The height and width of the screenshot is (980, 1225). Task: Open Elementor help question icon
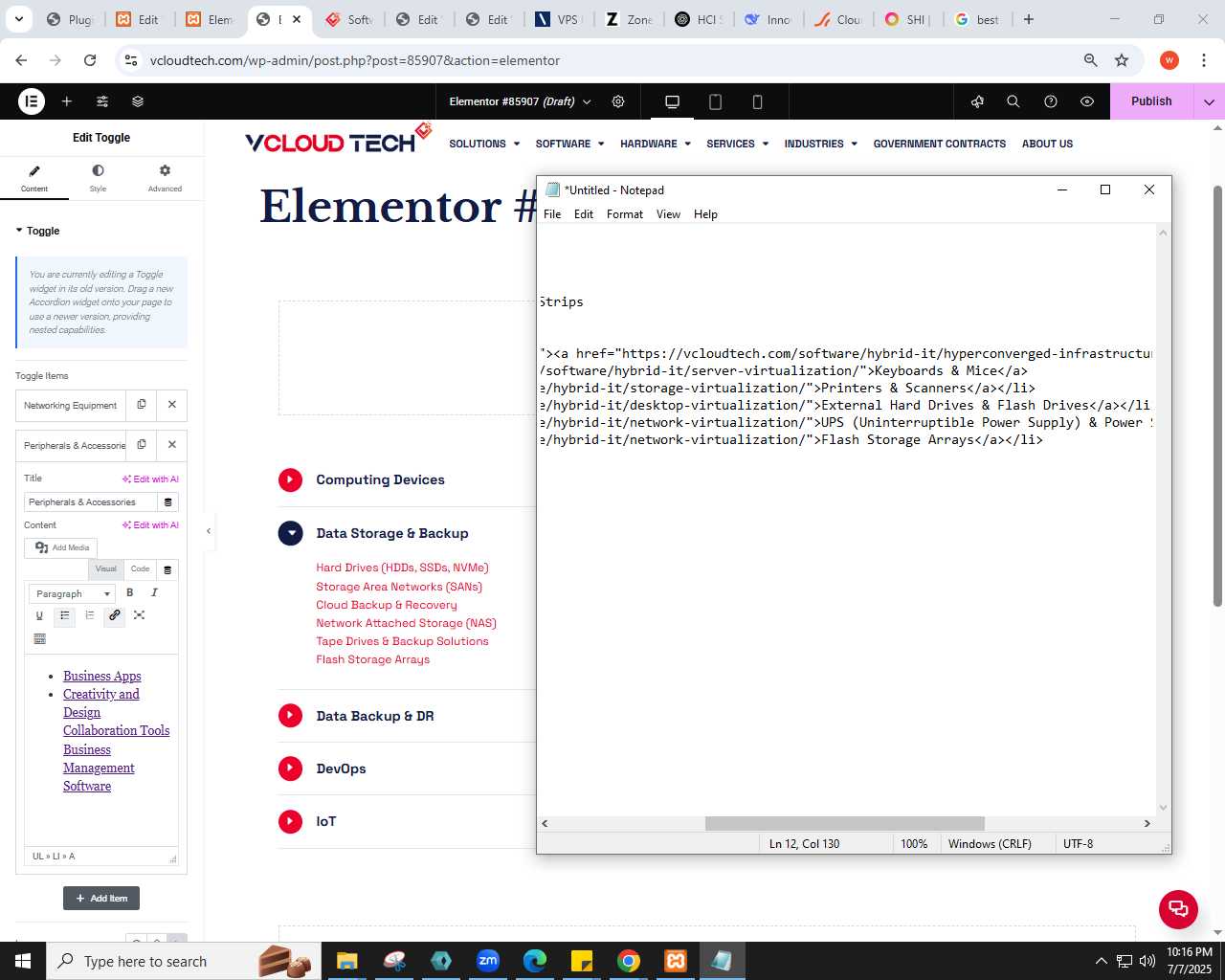point(1051,100)
